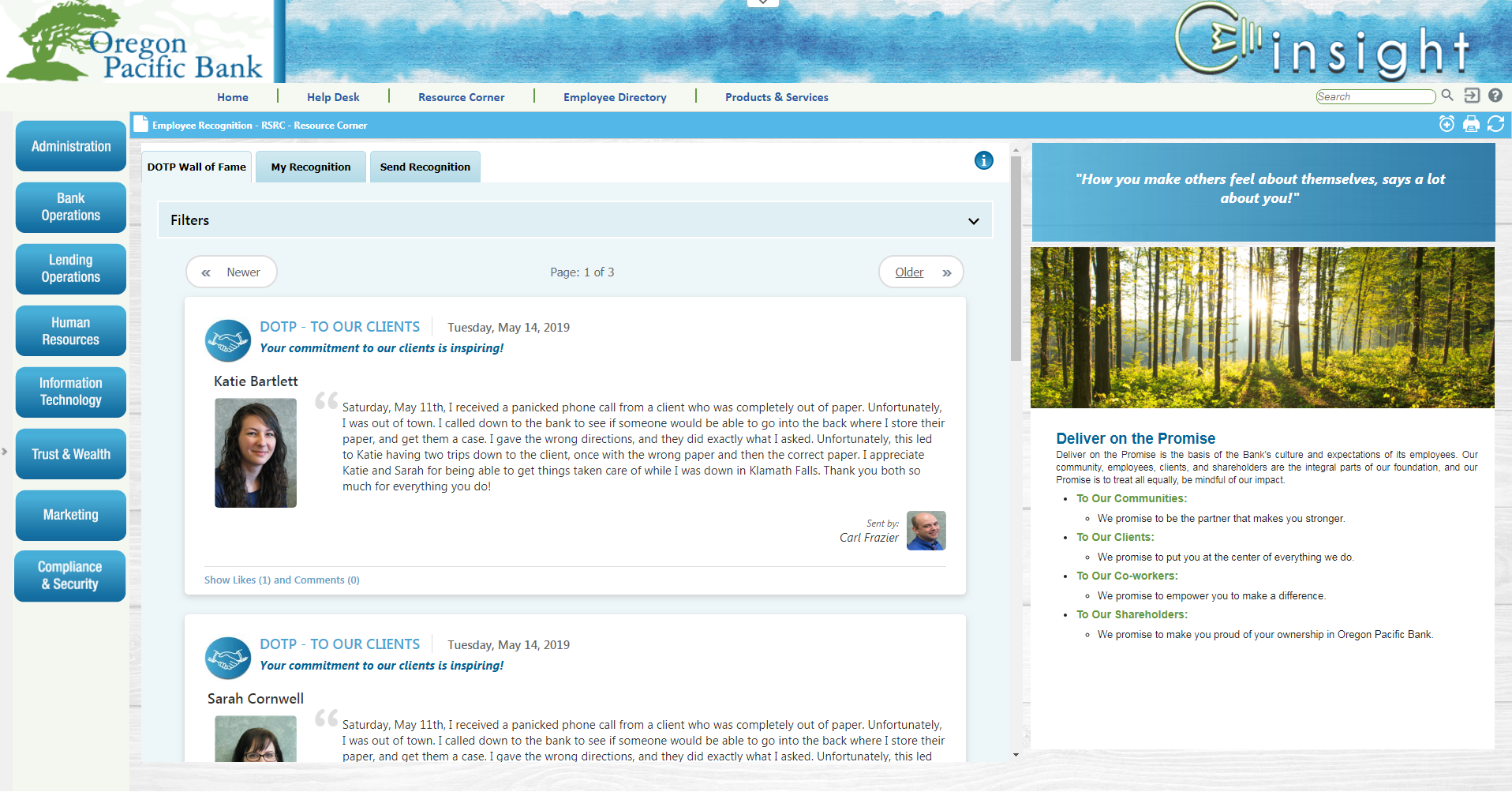Click the page document icon beside Employee Recognition

(141, 124)
